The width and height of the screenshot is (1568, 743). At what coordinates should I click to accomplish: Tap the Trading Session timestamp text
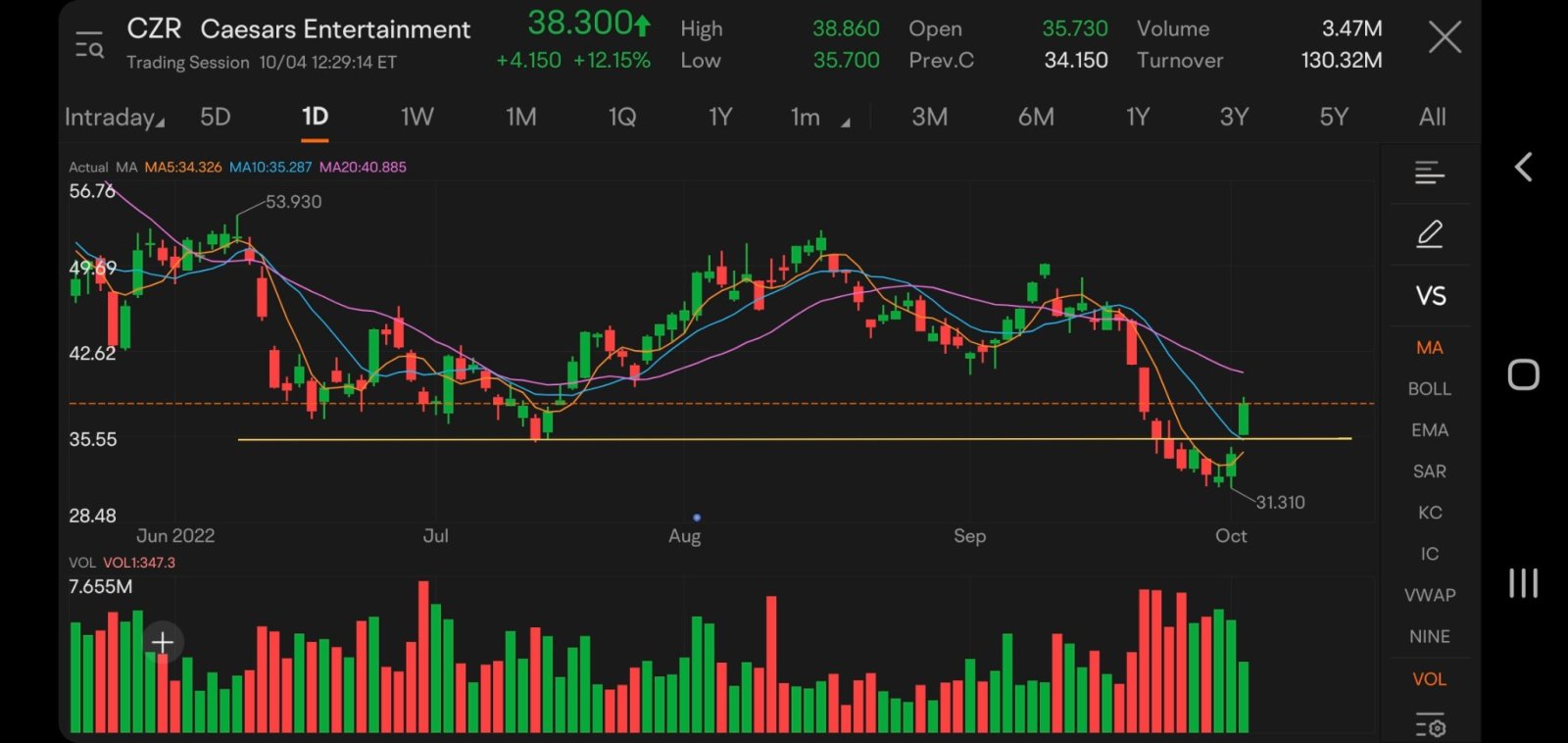tap(262, 63)
